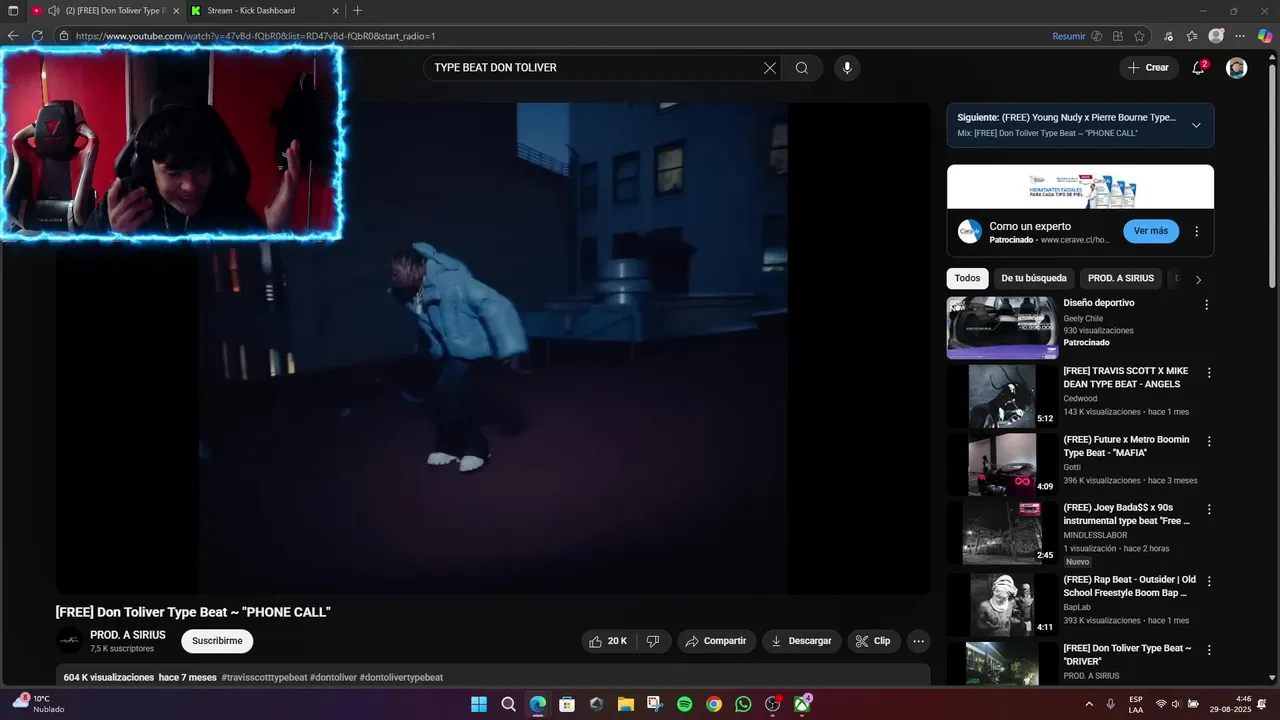
Task: Open File Explorer from the taskbar
Action: point(626,704)
